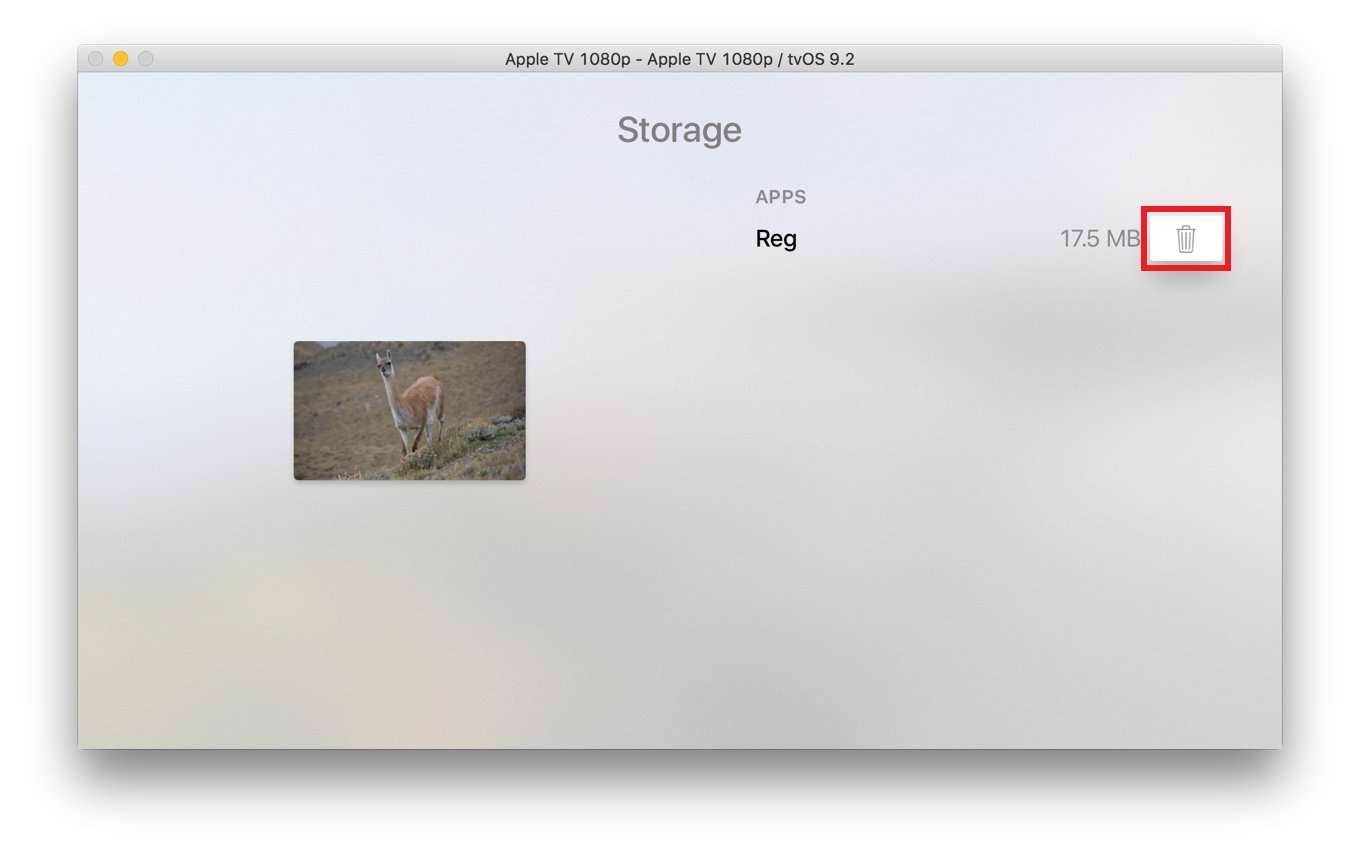Select the APPS section header

[781, 196]
